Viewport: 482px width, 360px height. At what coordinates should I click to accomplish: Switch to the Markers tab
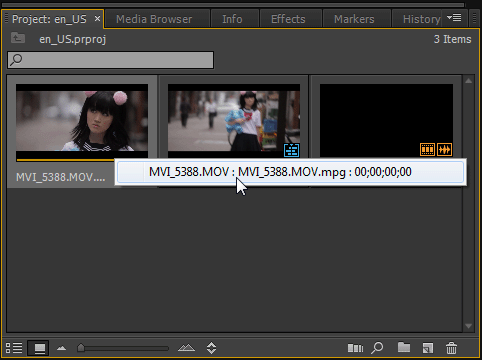click(354, 19)
